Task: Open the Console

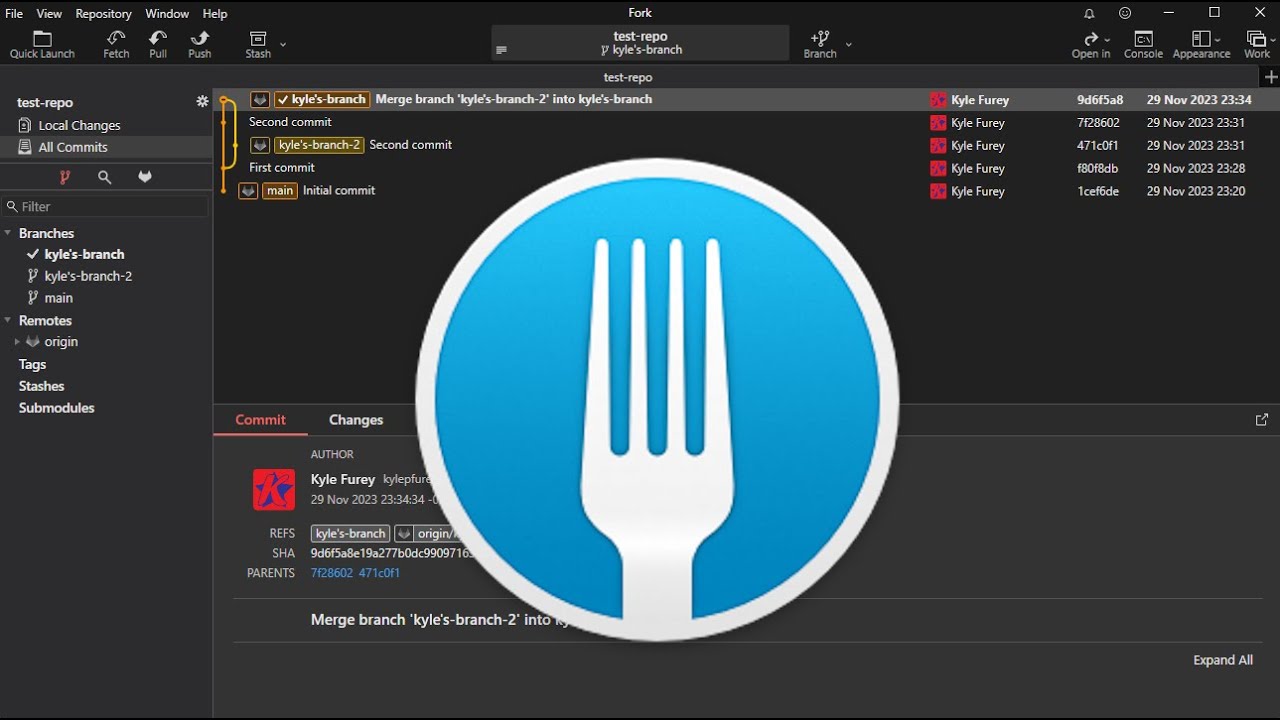Action: pos(1143,44)
